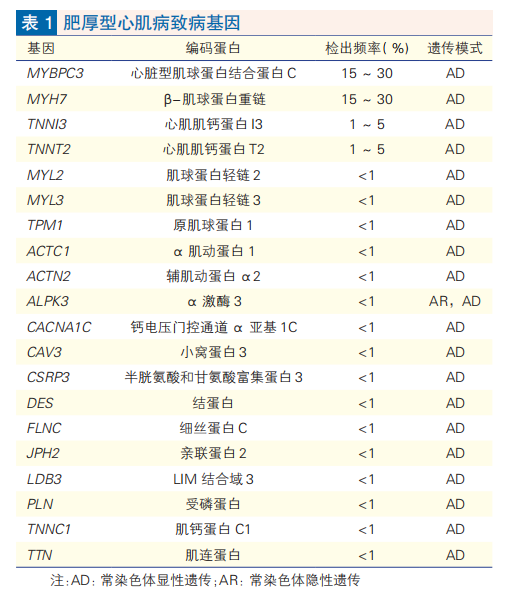Click protein 肌连蛋白
Image resolution: width=513 pixels, height=601 pixels.
pyautogui.click(x=213, y=555)
